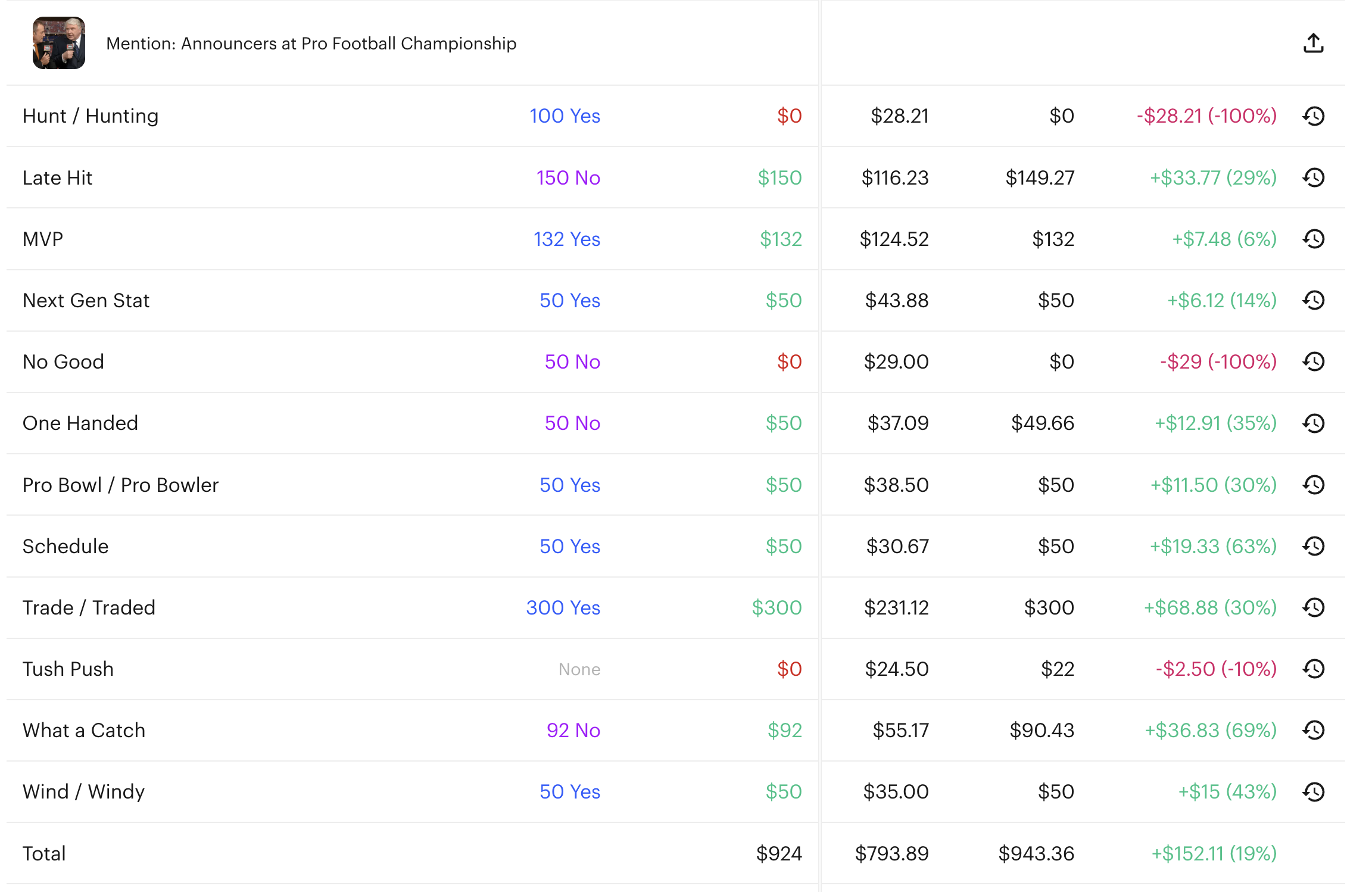This screenshot has height=892, width=1372.
Task: Click the share/export icon at top right
Action: coord(1313,43)
